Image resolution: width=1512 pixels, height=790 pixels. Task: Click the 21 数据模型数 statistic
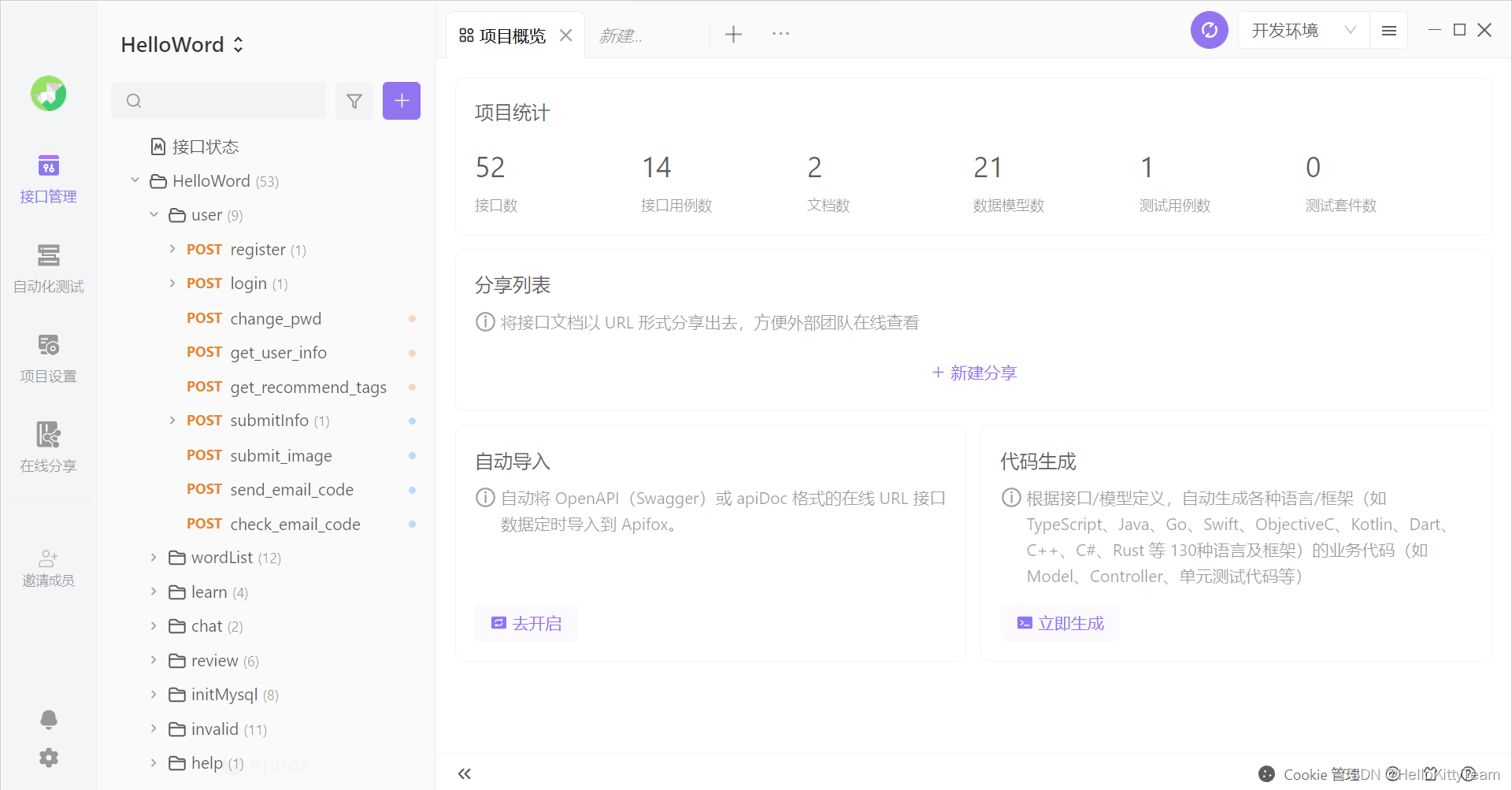(1009, 184)
